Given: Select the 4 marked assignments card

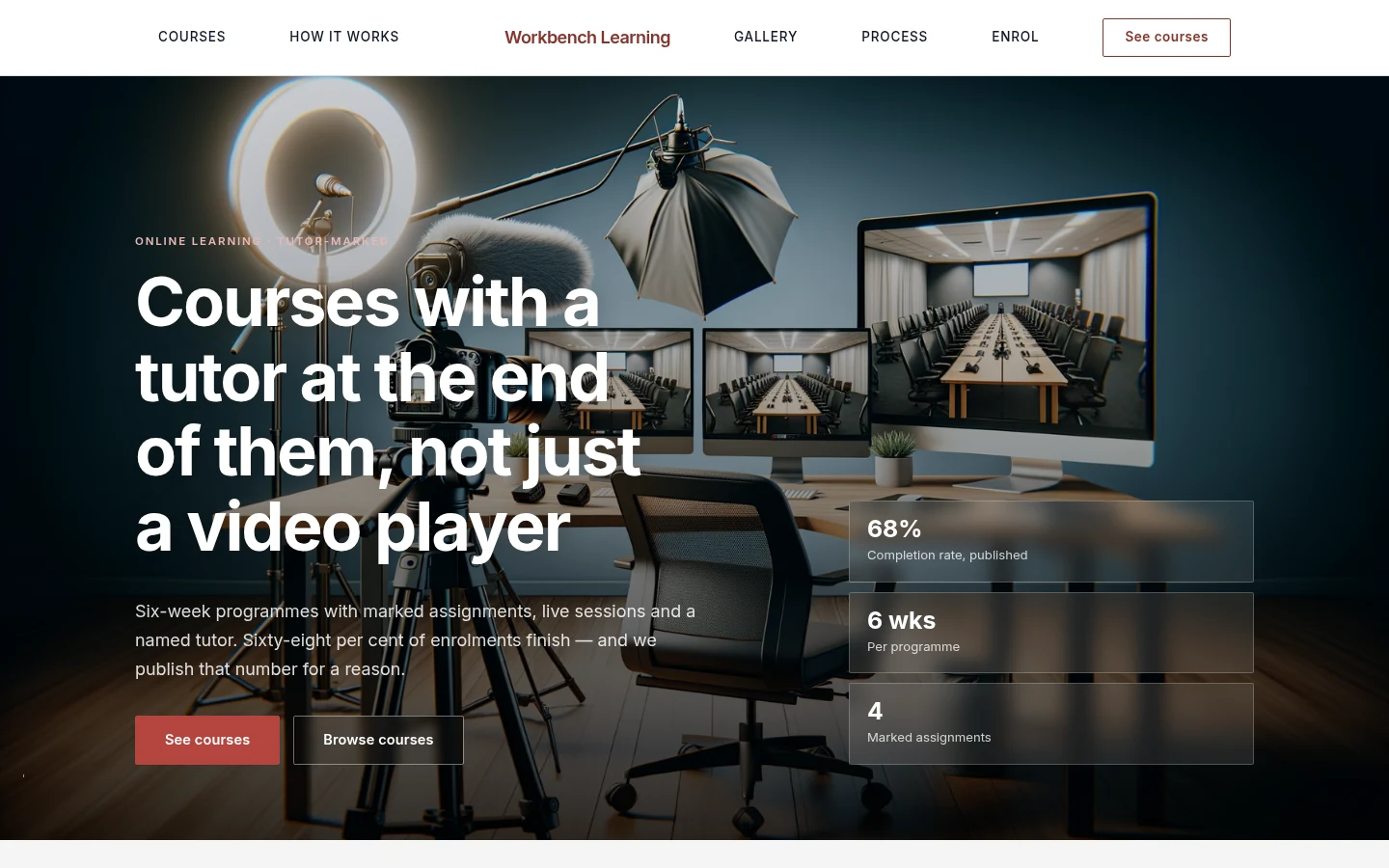Looking at the screenshot, I should tap(1051, 723).
